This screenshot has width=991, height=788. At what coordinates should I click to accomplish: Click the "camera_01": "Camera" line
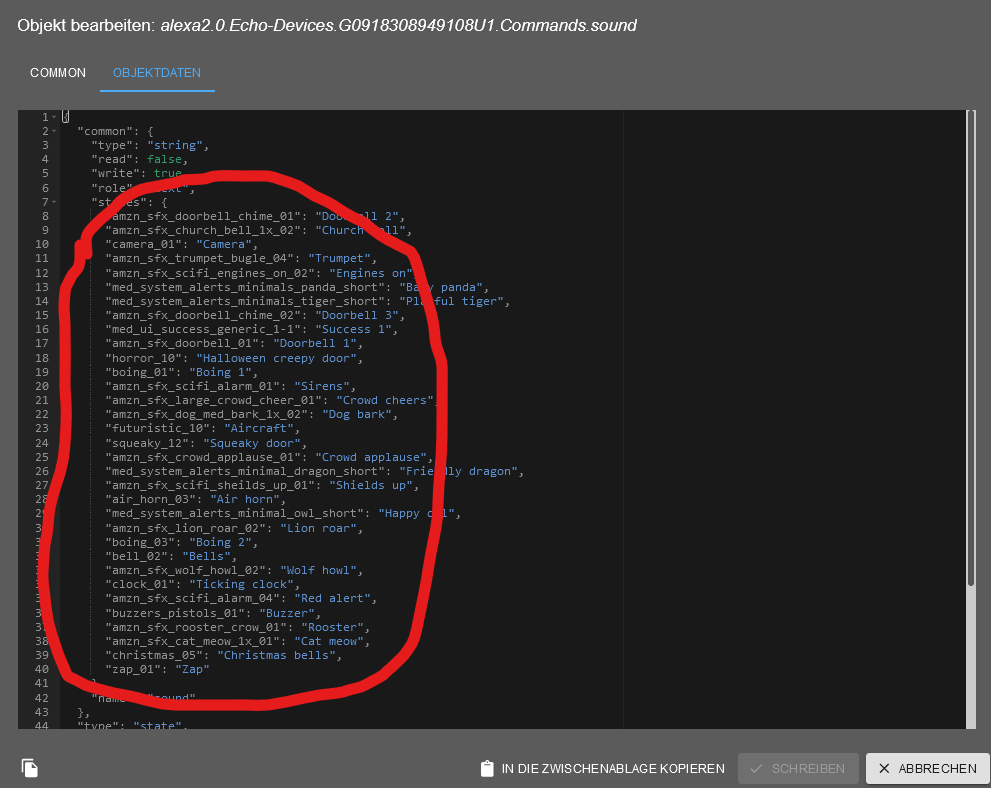[181, 245]
